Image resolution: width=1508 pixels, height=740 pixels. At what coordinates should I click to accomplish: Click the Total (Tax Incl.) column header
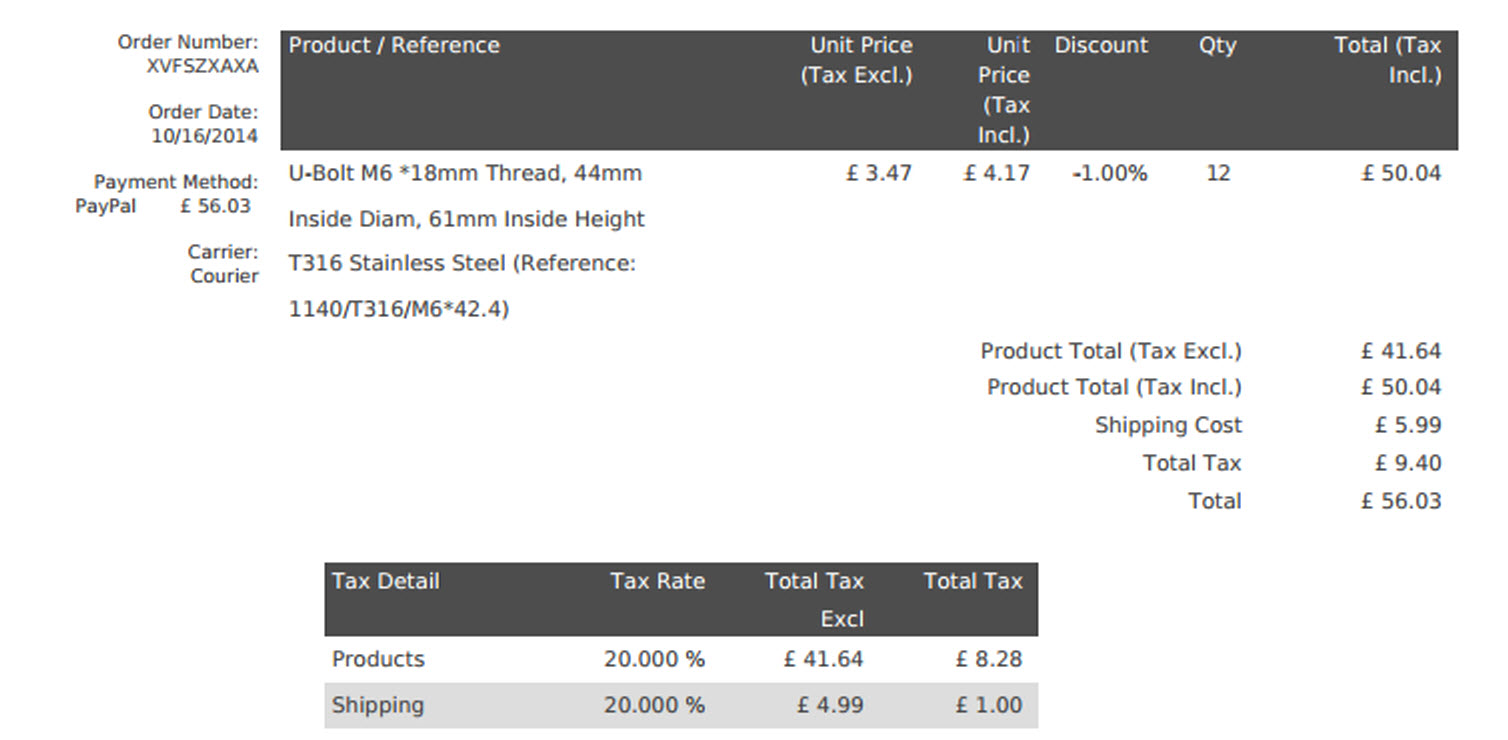[x=1388, y=60]
